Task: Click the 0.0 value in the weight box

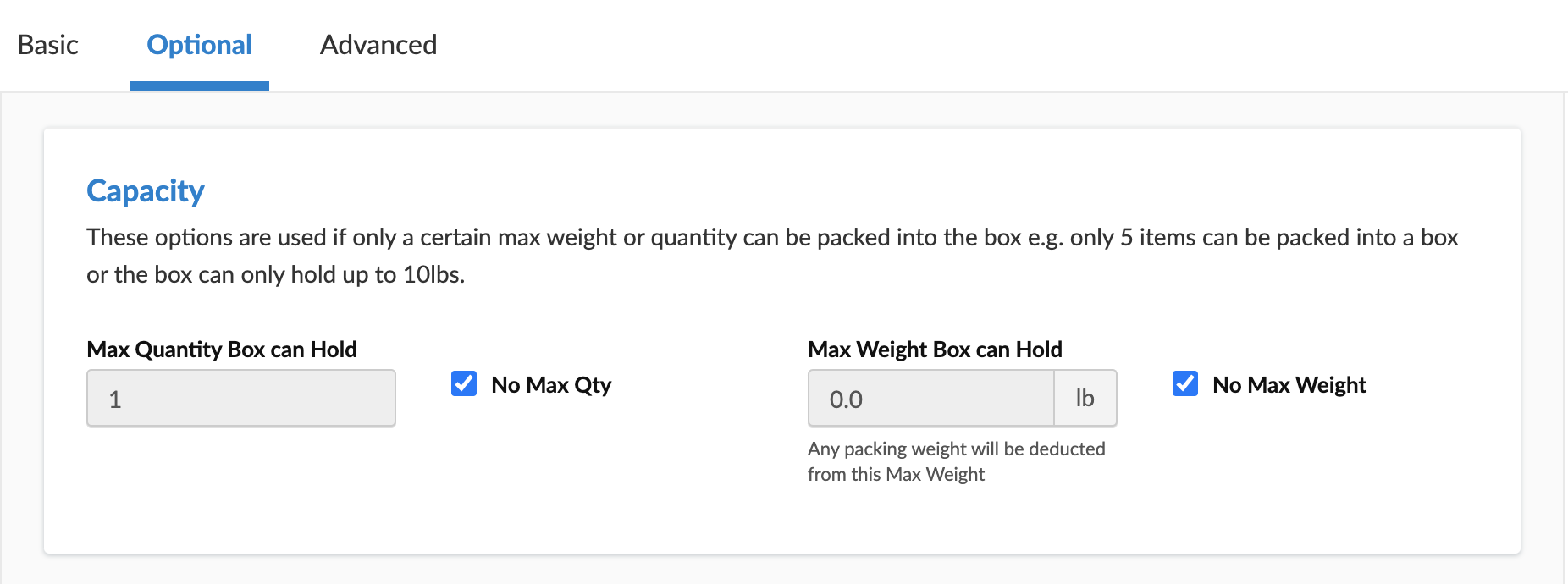Action: 846,399
